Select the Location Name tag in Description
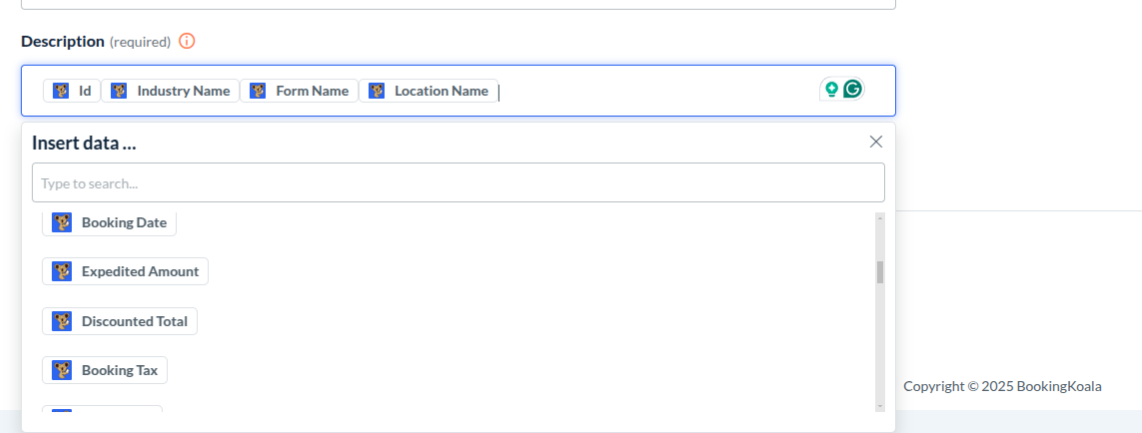1142x433 pixels. tap(440, 91)
